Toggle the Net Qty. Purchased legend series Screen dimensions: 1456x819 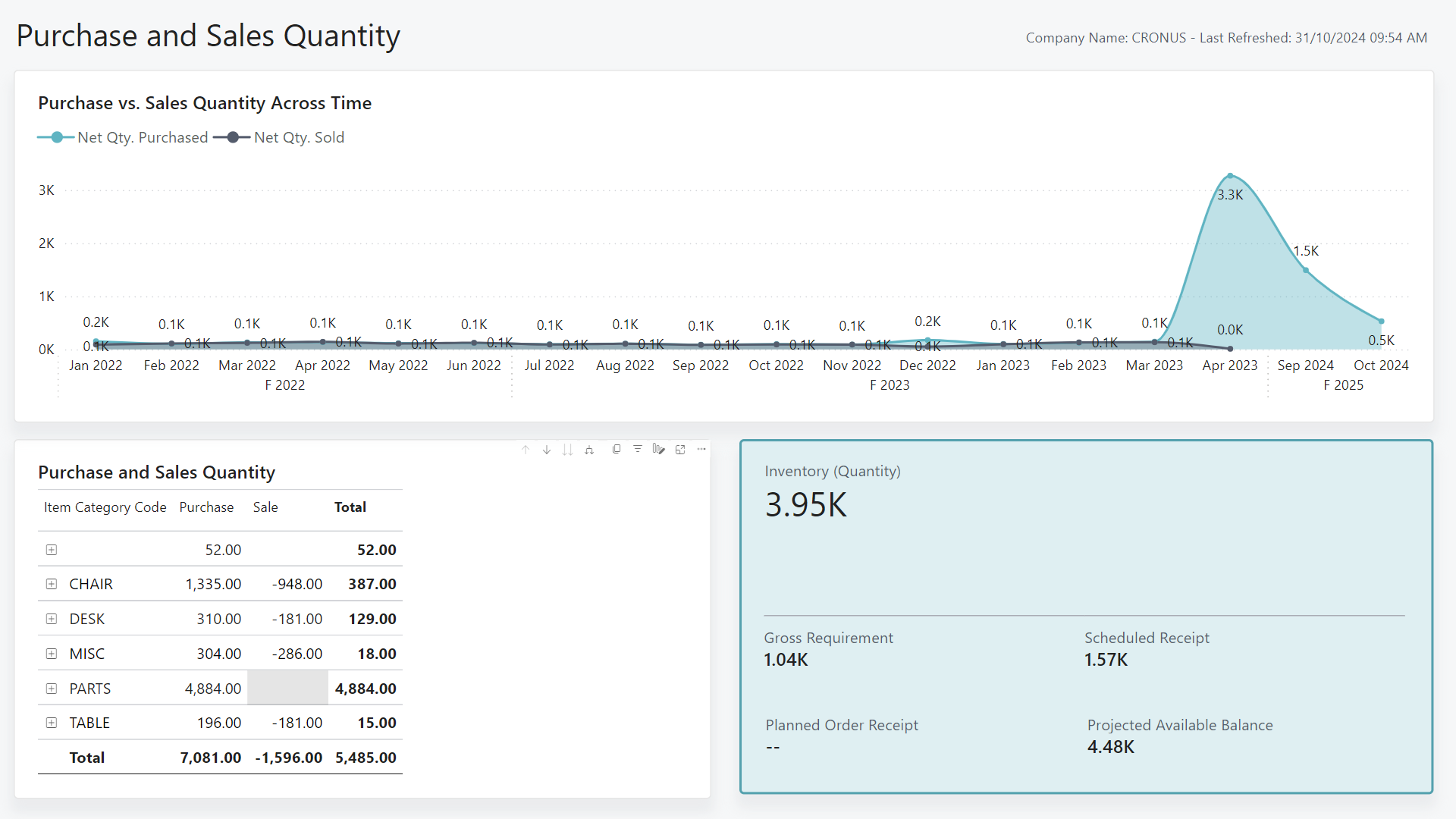[x=143, y=137]
